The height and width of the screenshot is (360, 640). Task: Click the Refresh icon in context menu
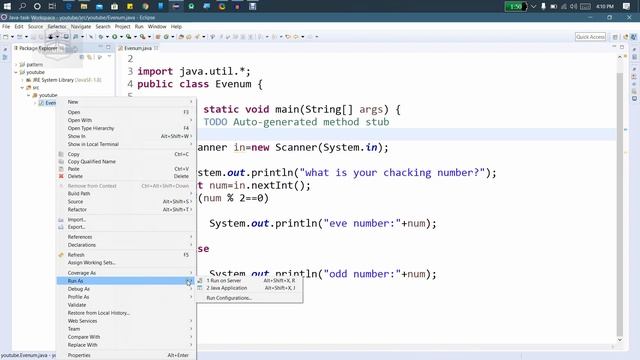coord(61,255)
